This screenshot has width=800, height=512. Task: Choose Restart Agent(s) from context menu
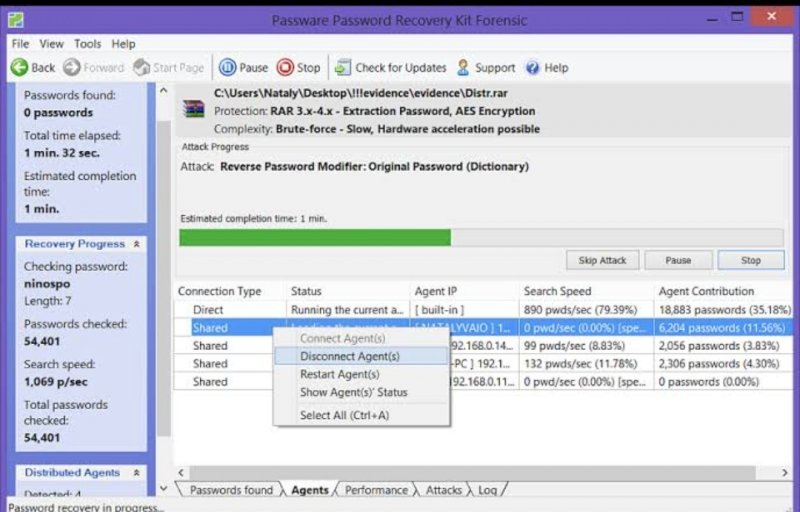pyautogui.click(x=361, y=374)
